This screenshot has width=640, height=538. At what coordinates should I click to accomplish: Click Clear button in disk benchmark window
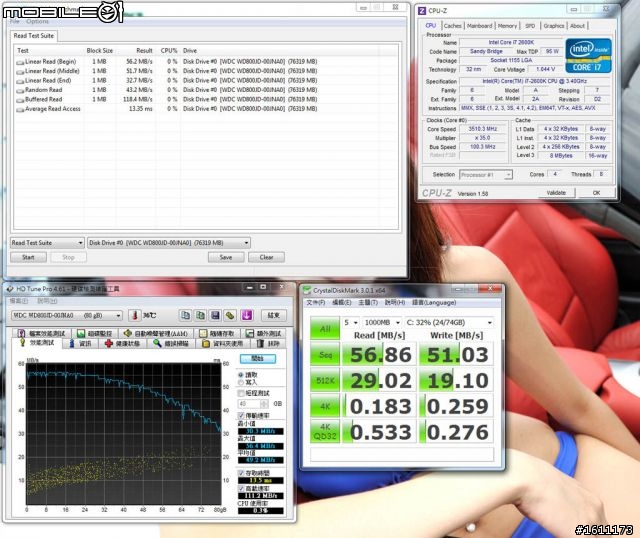point(266,257)
